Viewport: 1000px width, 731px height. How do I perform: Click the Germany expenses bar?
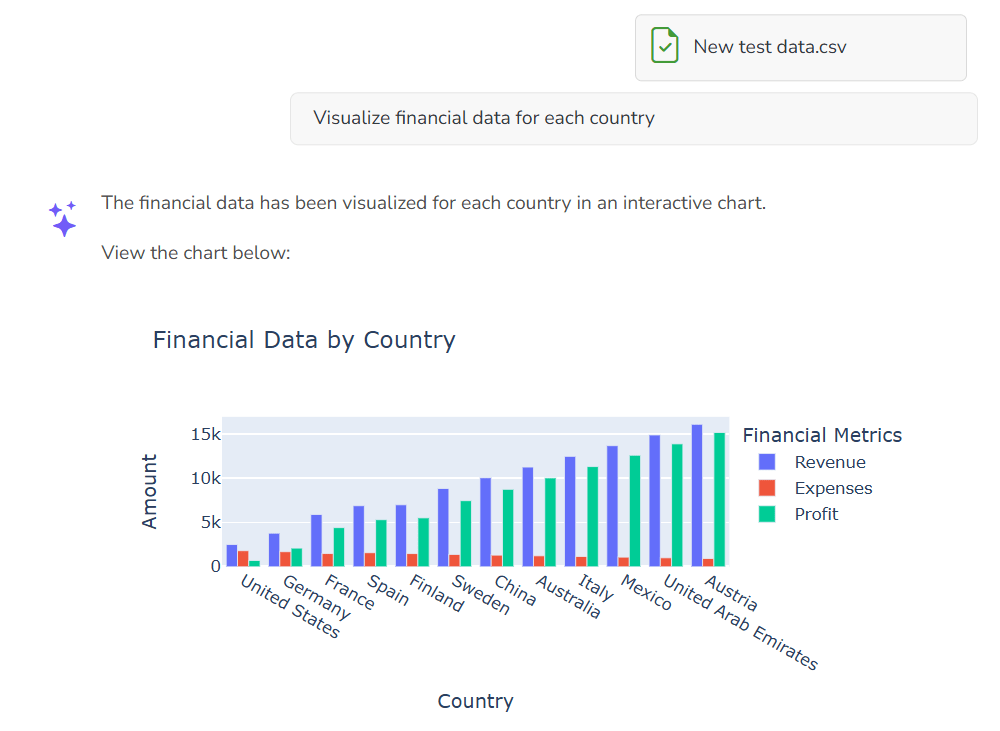285,558
